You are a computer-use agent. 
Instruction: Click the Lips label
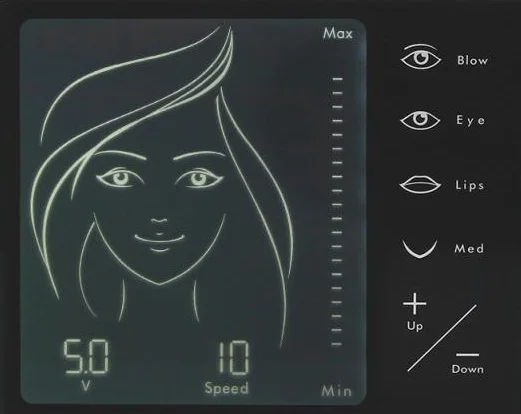pyautogui.click(x=469, y=185)
